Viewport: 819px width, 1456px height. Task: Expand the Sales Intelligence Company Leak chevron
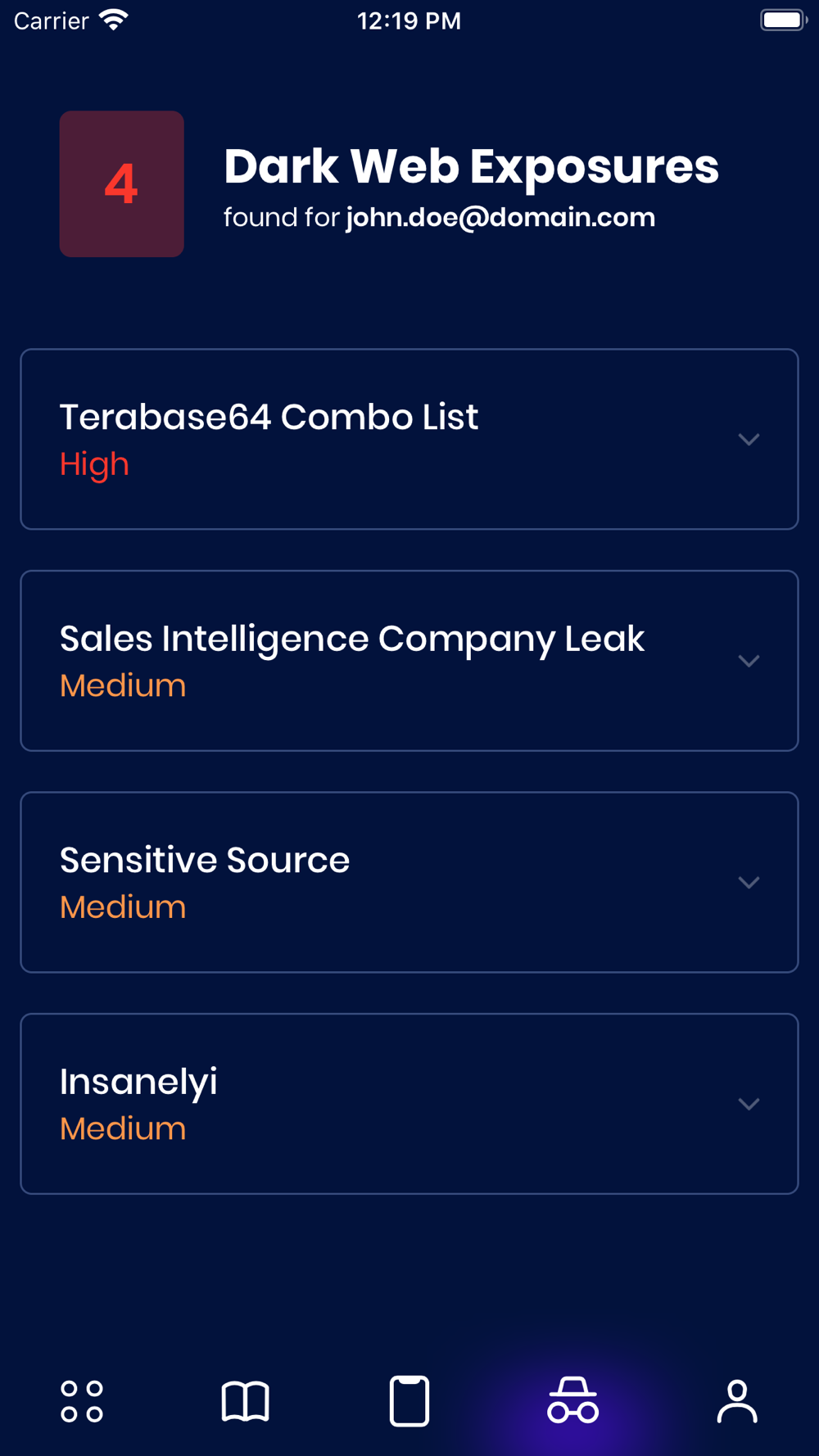(x=749, y=661)
